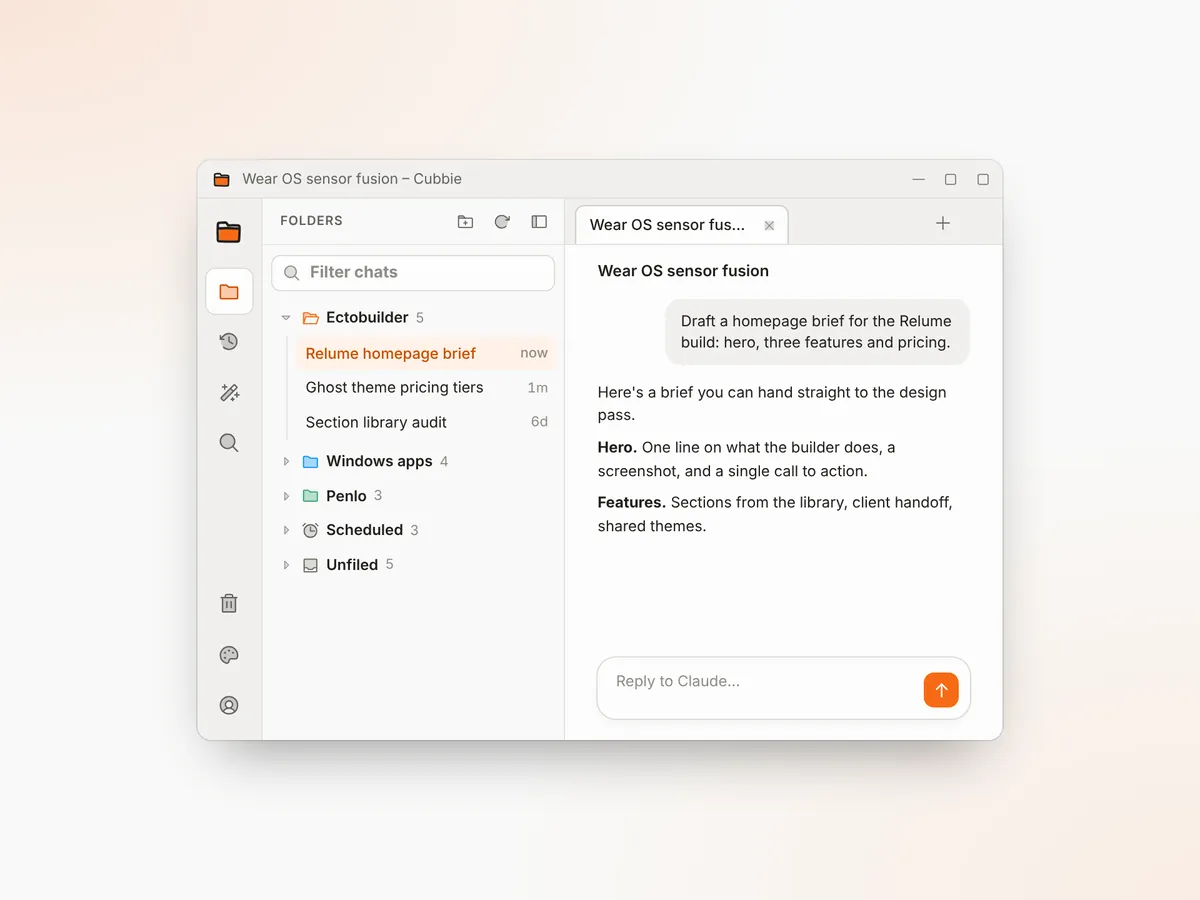Collapse the Ectobuilder folder
Viewport: 1200px width, 900px height.
click(x=286, y=318)
